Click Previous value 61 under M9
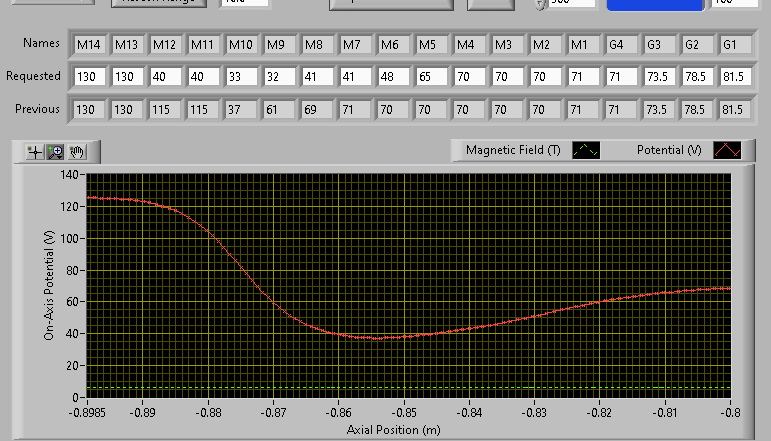 click(280, 109)
